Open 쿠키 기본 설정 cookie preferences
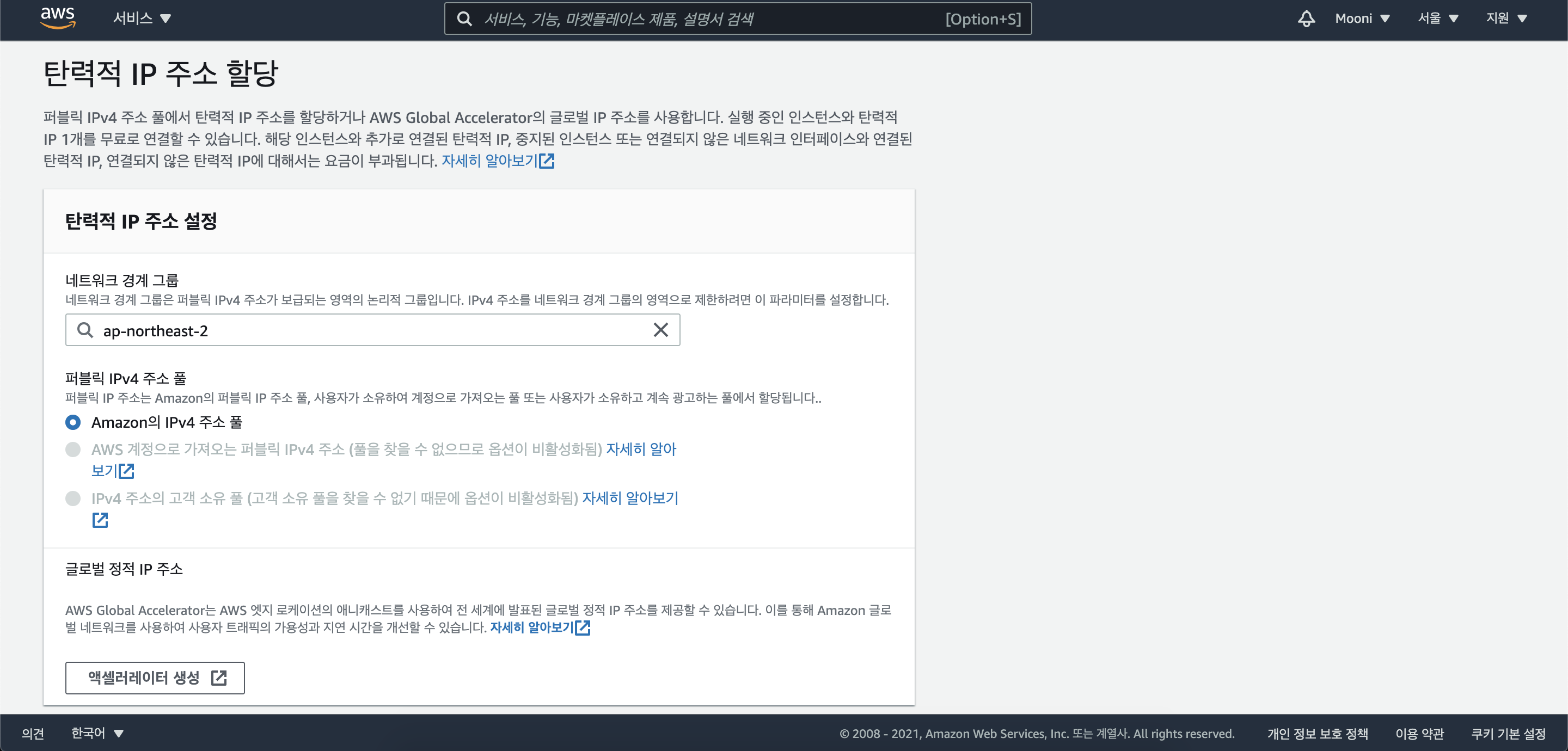This screenshot has width=1568, height=751. (1508, 734)
